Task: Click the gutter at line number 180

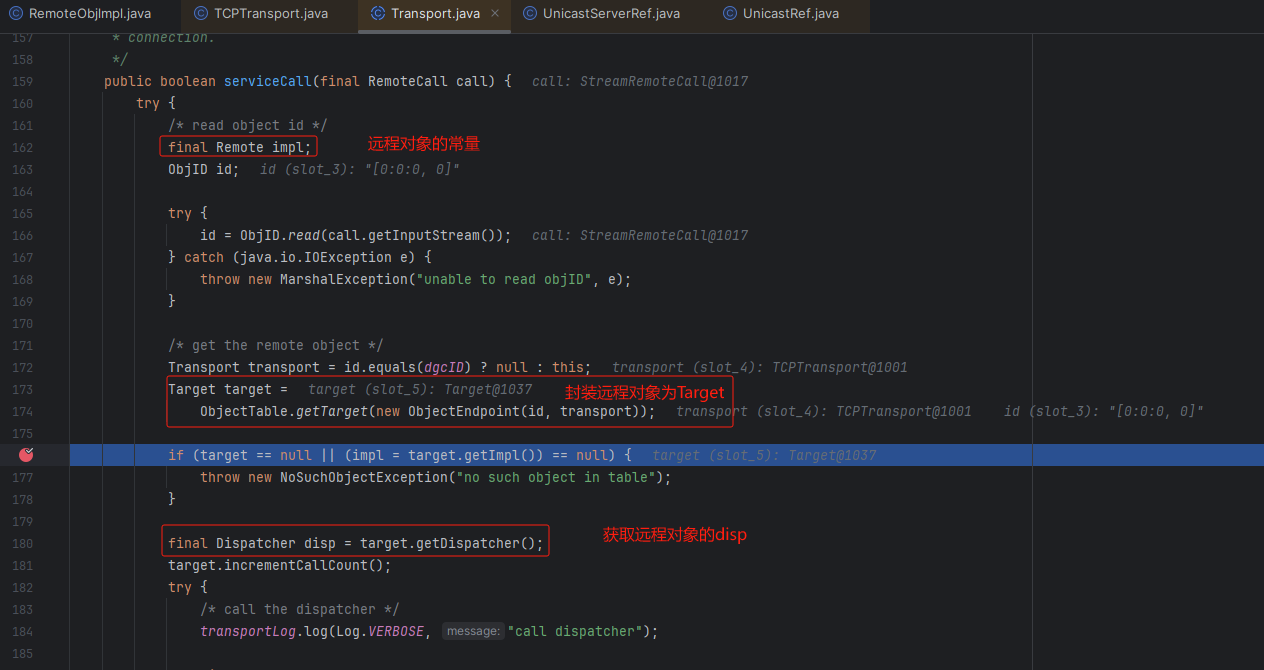Action: click(x=22, y=543)
